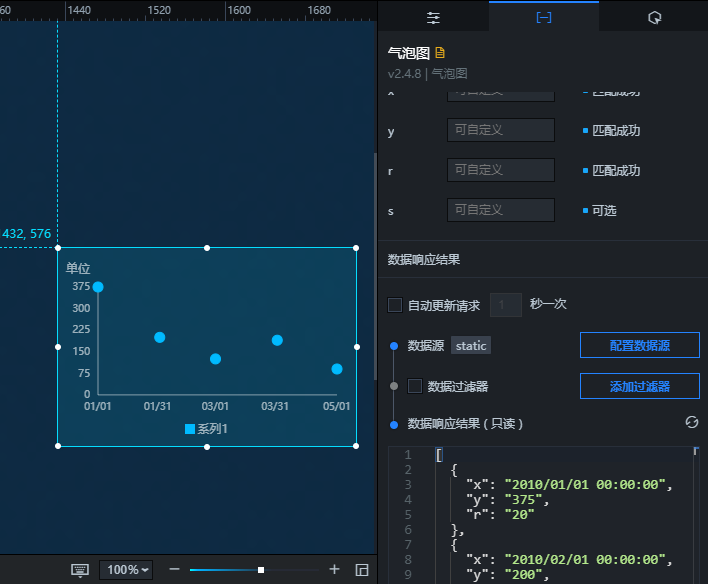
Task: Enable the 数据过滤器 checkbox
Action: point(415,386)
